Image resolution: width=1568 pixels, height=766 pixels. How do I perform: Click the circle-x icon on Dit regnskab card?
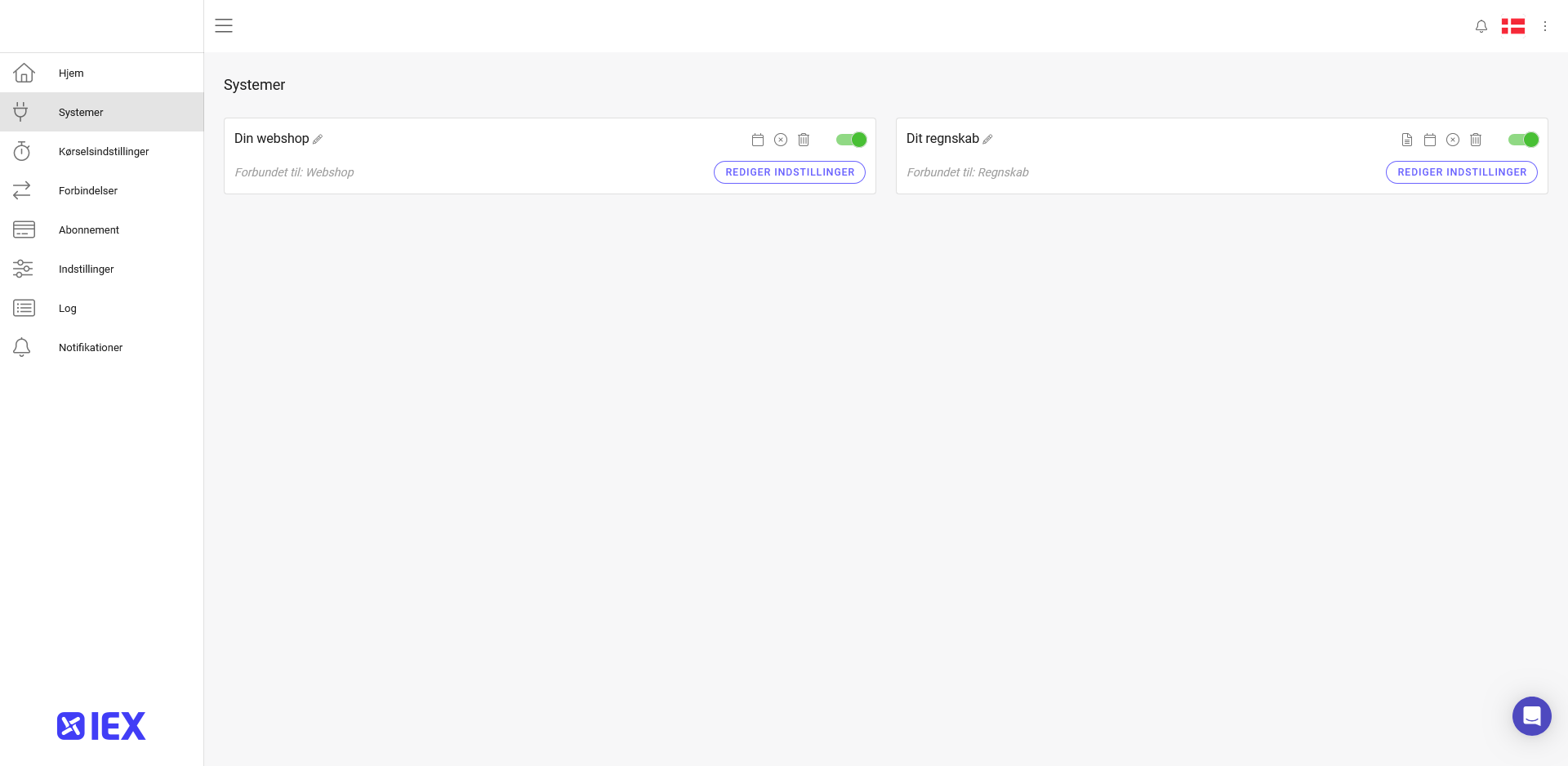[1452, 140]
